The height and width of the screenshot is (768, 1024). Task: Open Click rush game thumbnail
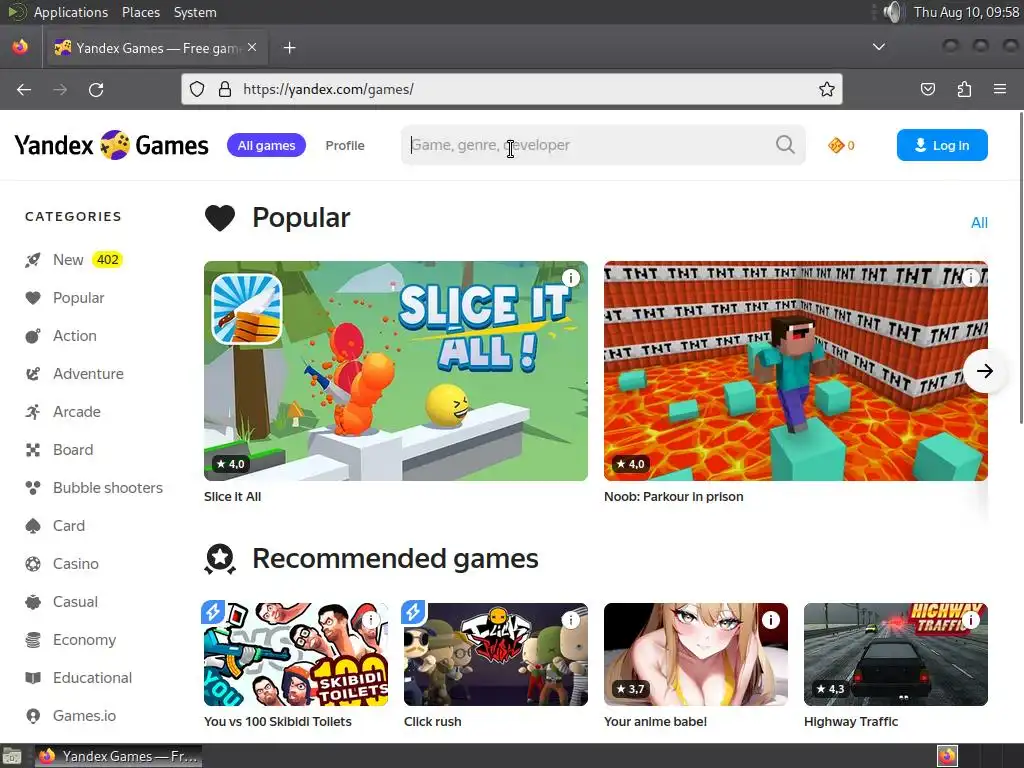tap(496, 654)
